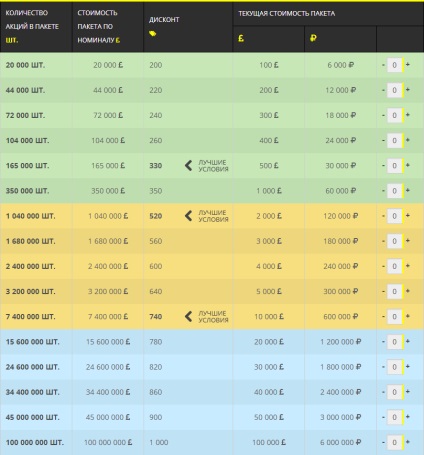
Task: Focus quantity field of 20 000 шт. row
Action: [395, 65]
